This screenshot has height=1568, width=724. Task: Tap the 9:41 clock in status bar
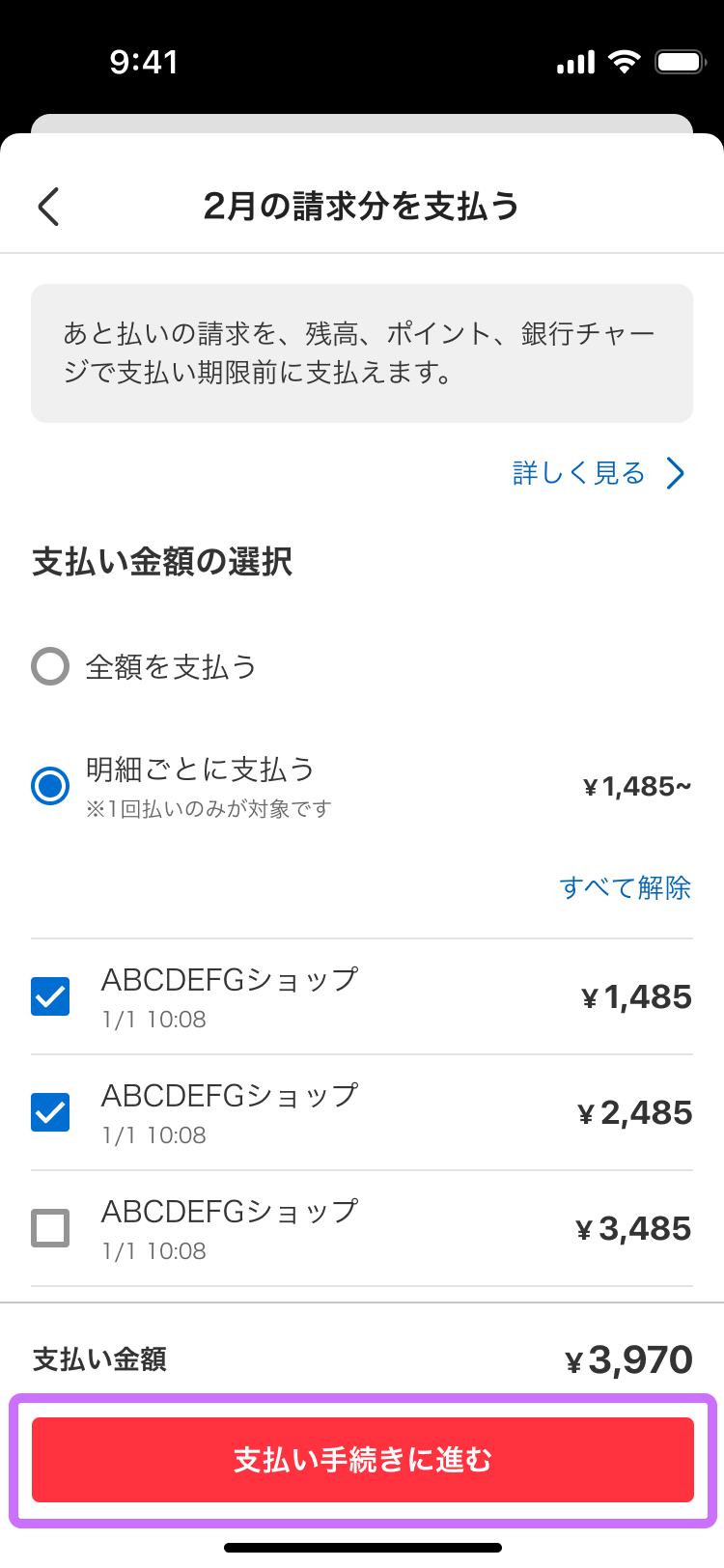click(x=144, y=63)
